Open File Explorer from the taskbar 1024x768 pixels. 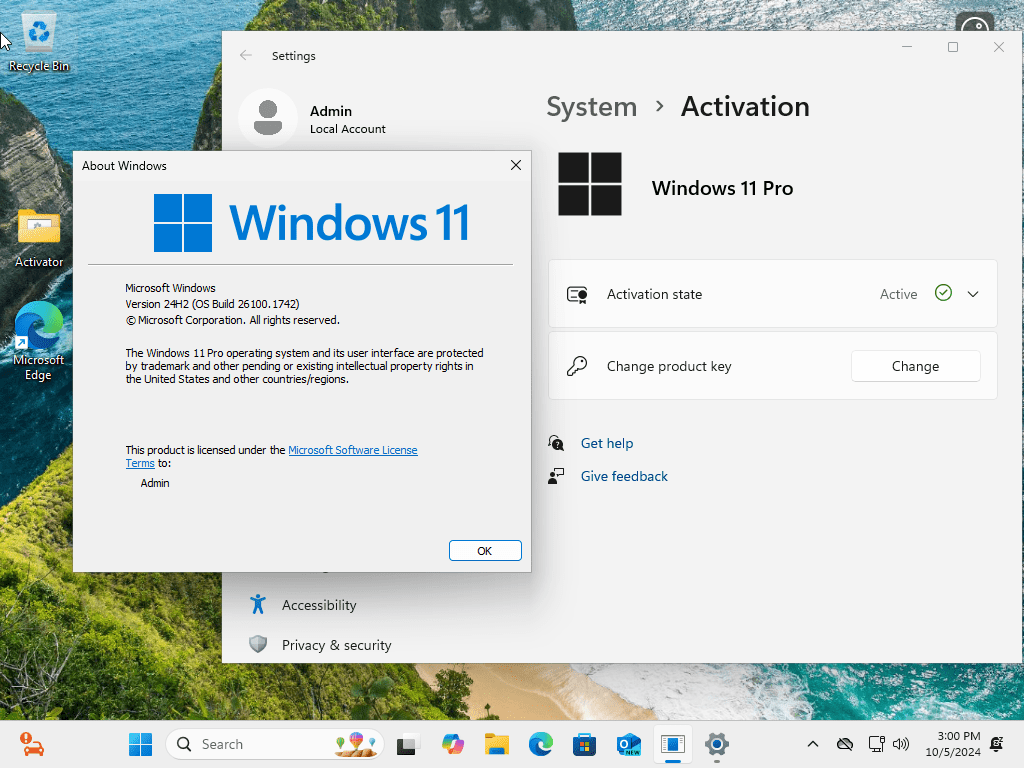pyautogui.click(x=496, y=744)
